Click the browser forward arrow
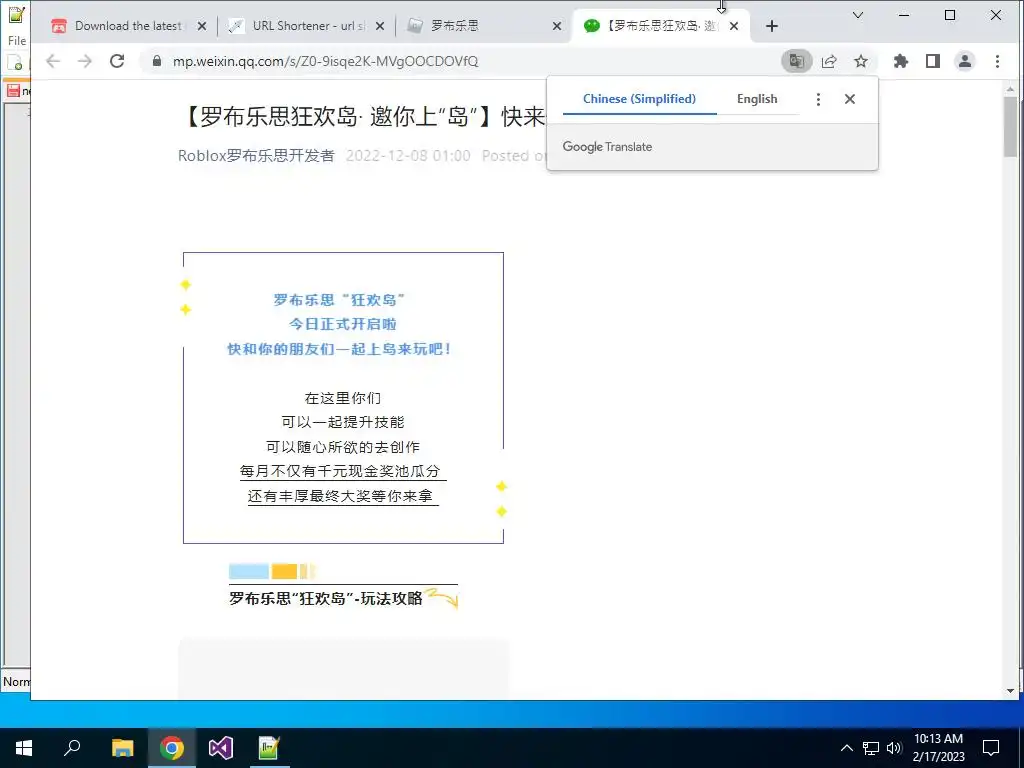Viewport: 1024px width, 768px height. (x=85, y=61)
